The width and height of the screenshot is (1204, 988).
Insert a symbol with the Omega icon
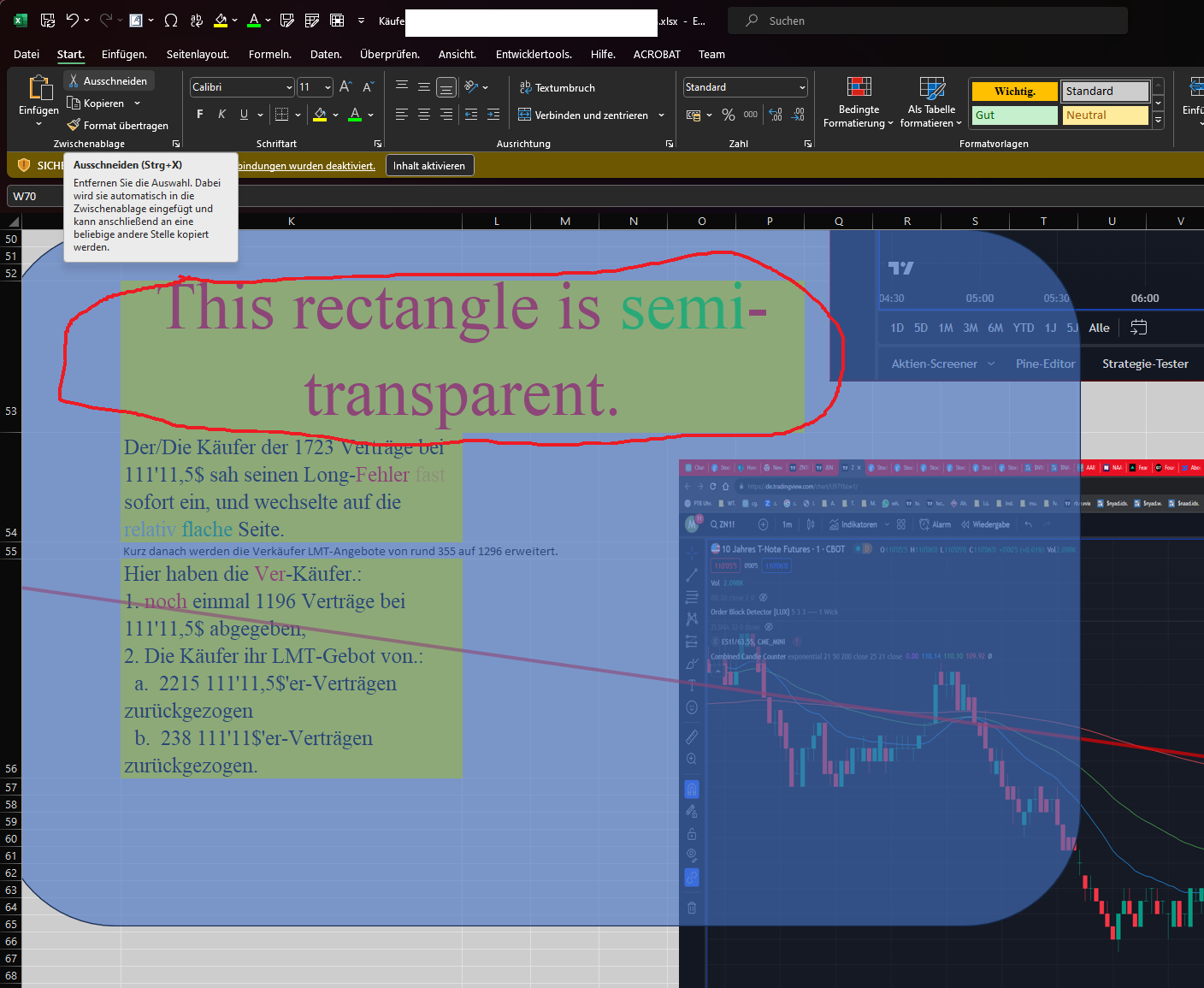[x=171, y=21]
